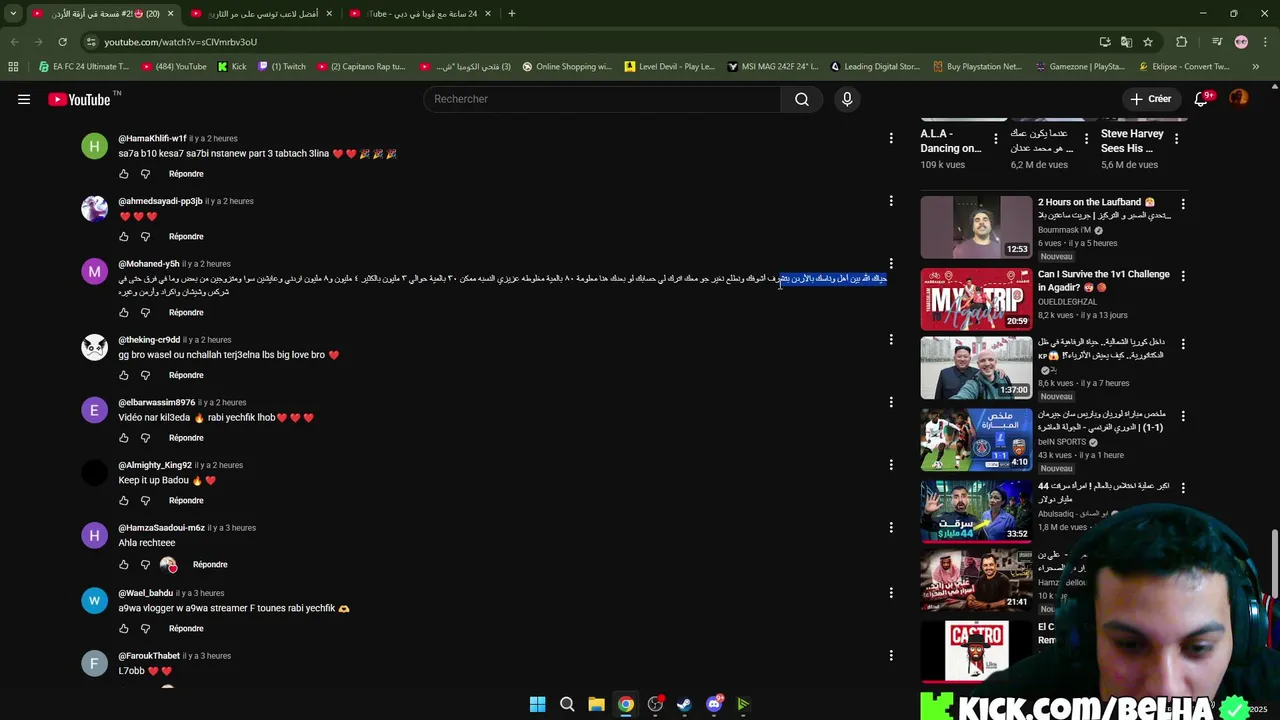Open options menu for @Almighty_King92 comment
This screenshot has height=720, width=1280.
click(x=891, y=465)
